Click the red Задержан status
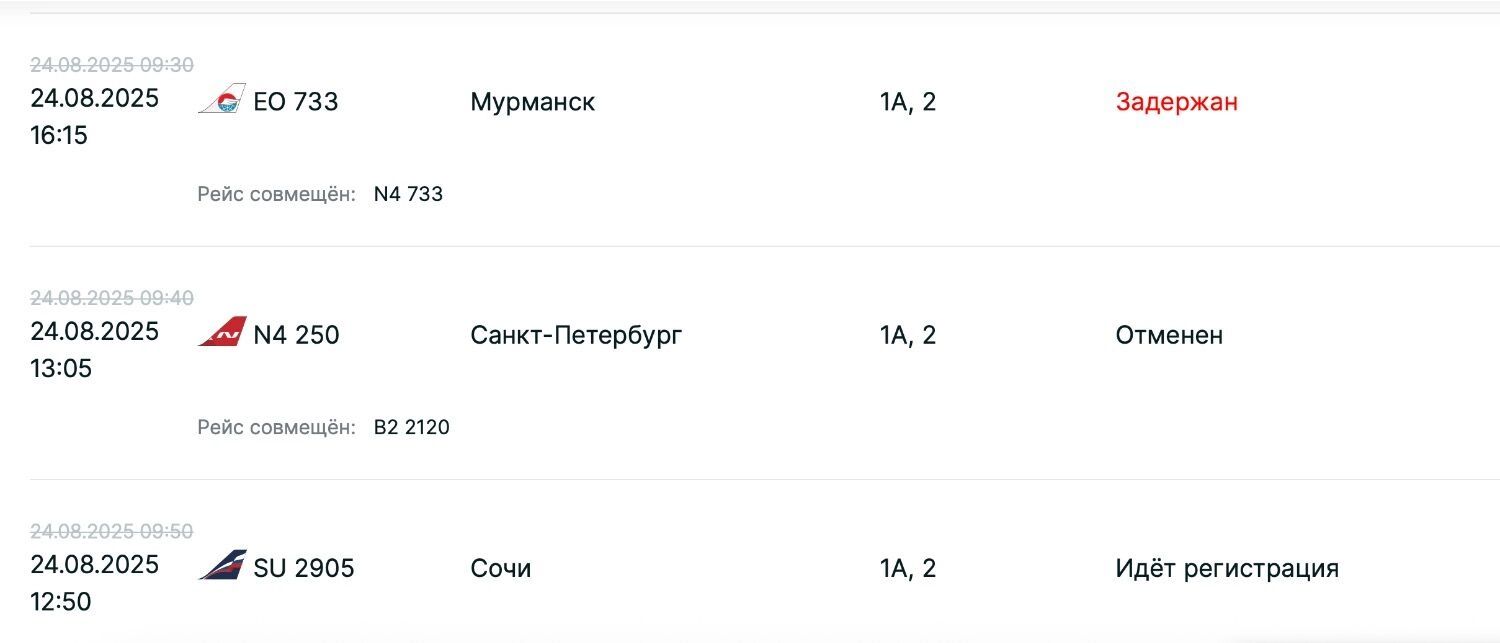This screenshot has height=643, width=1500. (x=1176, y=102)
